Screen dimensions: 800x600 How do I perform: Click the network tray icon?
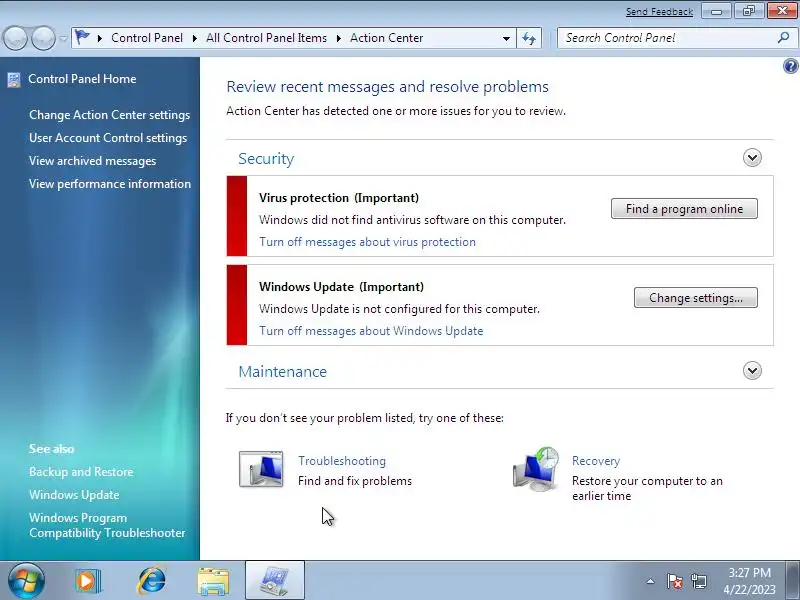(x=699, y=581)
